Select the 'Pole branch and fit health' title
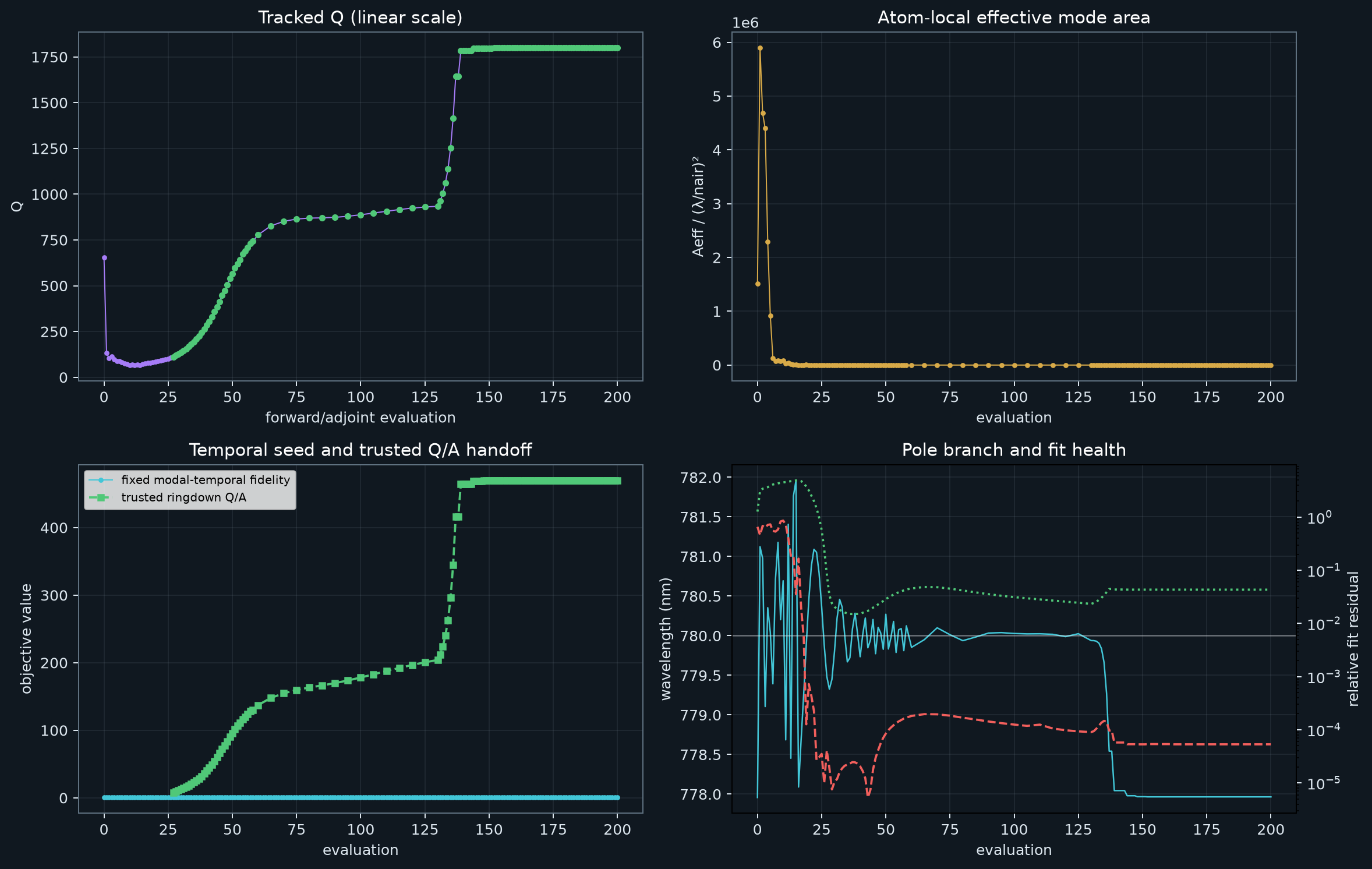Screen dimensions: 1372x869 point(1013,450)
